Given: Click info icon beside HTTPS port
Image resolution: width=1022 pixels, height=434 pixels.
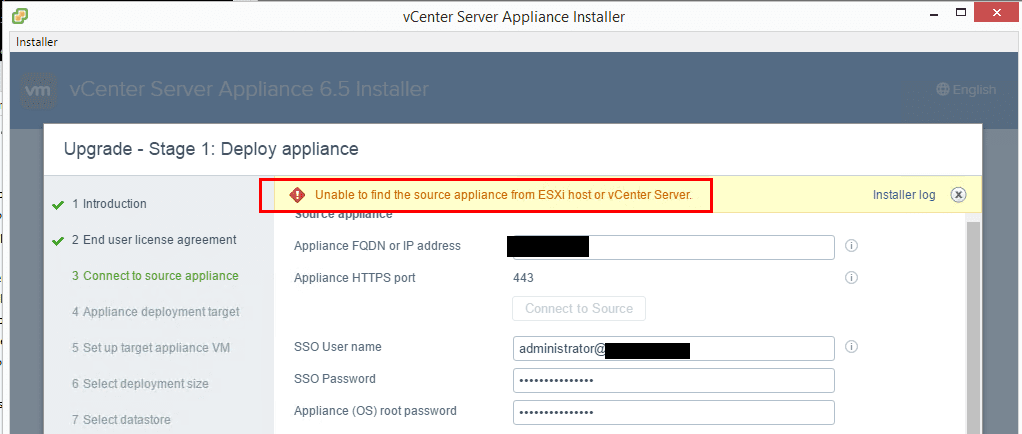Looking at the screenshot, I should click(x=852, y=278).
